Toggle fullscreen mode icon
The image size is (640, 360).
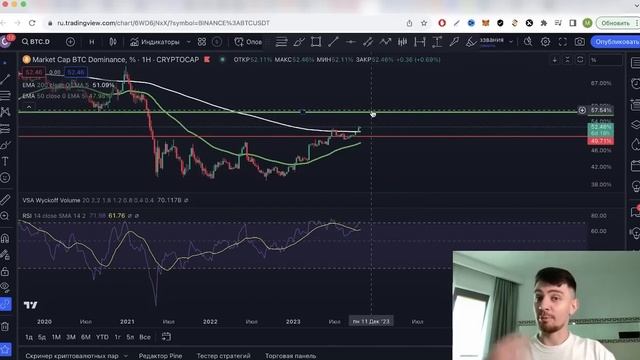point(562,42)
